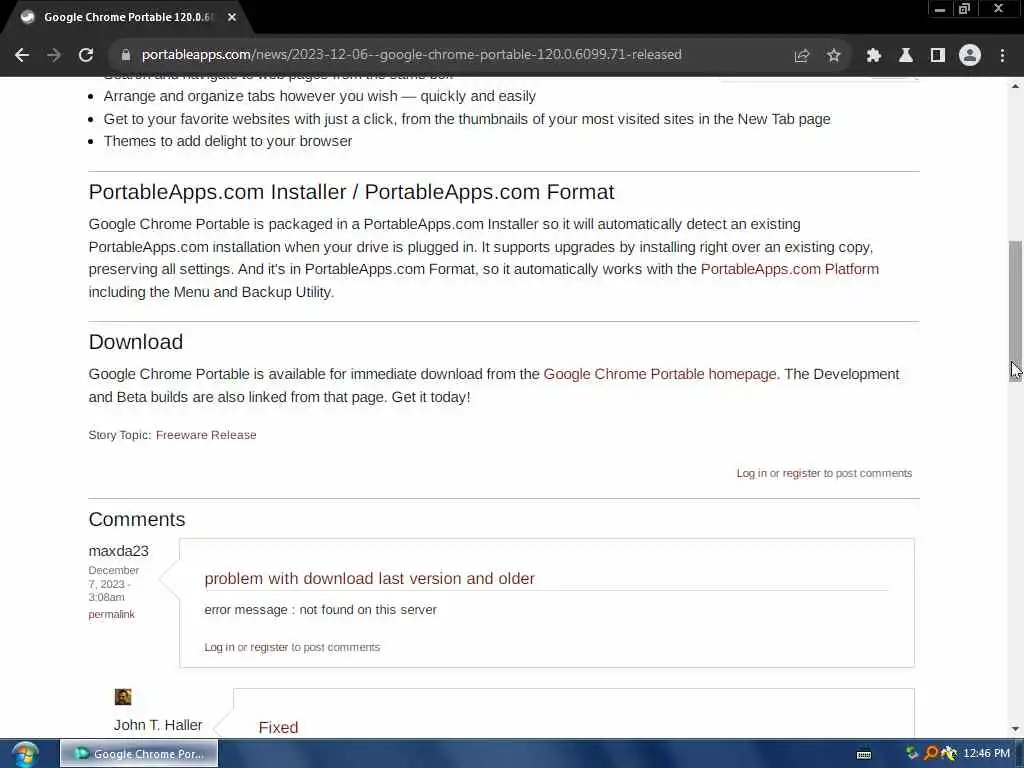Click 'PortableApps.com Installer / PortableApps.com Format' heading
Screen dimensions: 1024x768
coord(351,192)
